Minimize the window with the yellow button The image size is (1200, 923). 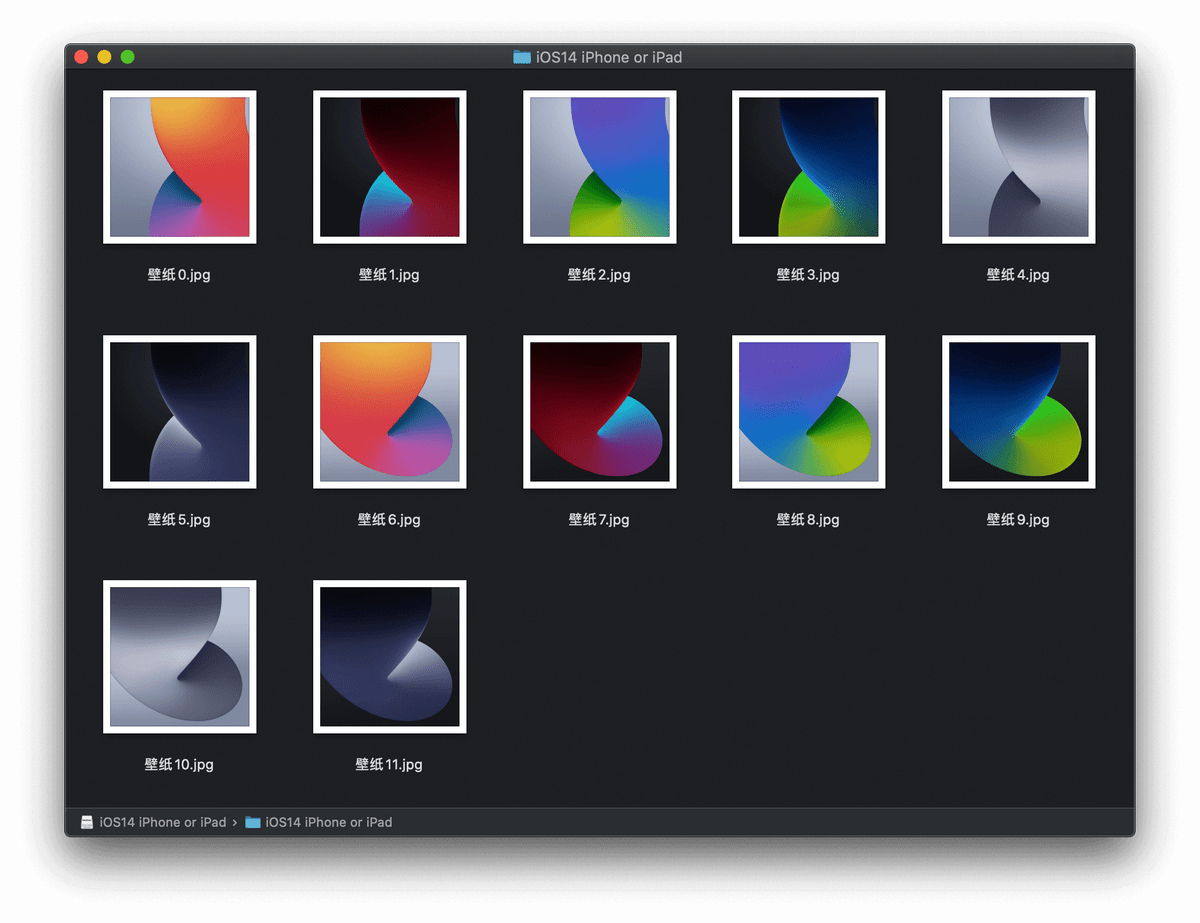click(x=104, y=57)
